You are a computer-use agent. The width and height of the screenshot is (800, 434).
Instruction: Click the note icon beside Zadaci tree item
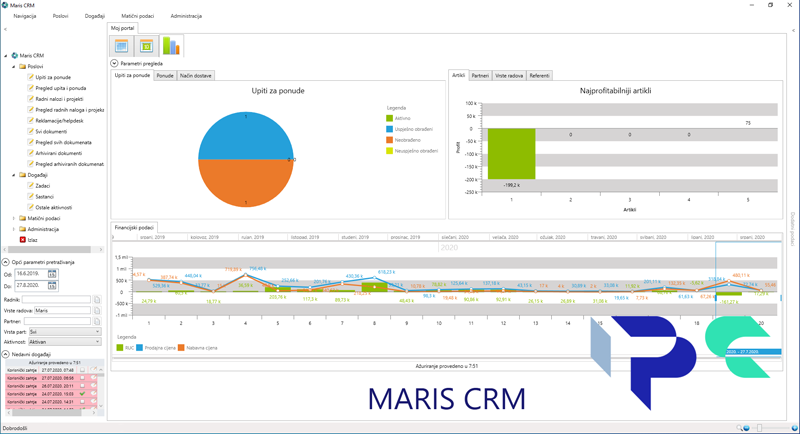tap(31, 186)
